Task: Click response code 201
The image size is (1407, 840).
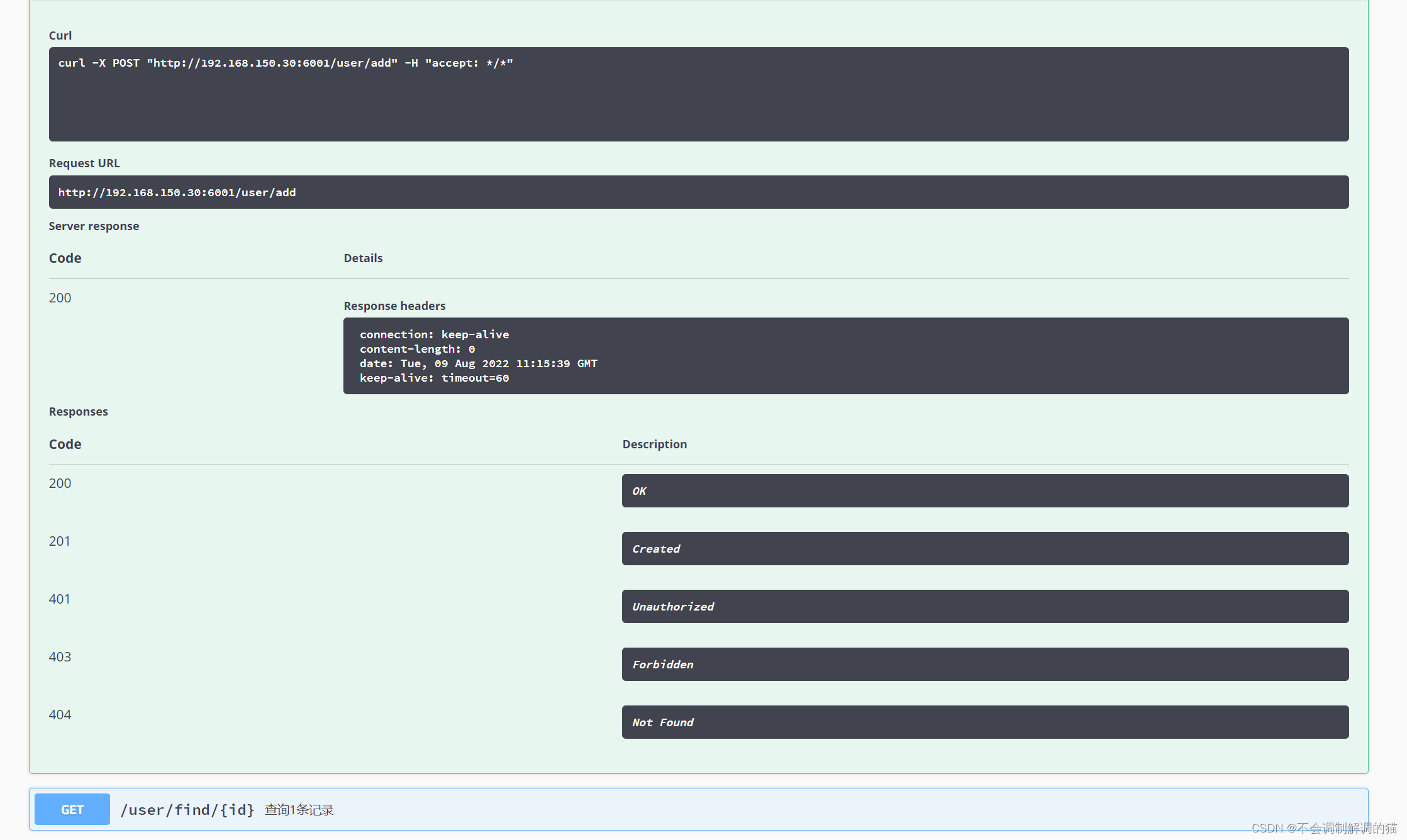Action: [60, 541]
